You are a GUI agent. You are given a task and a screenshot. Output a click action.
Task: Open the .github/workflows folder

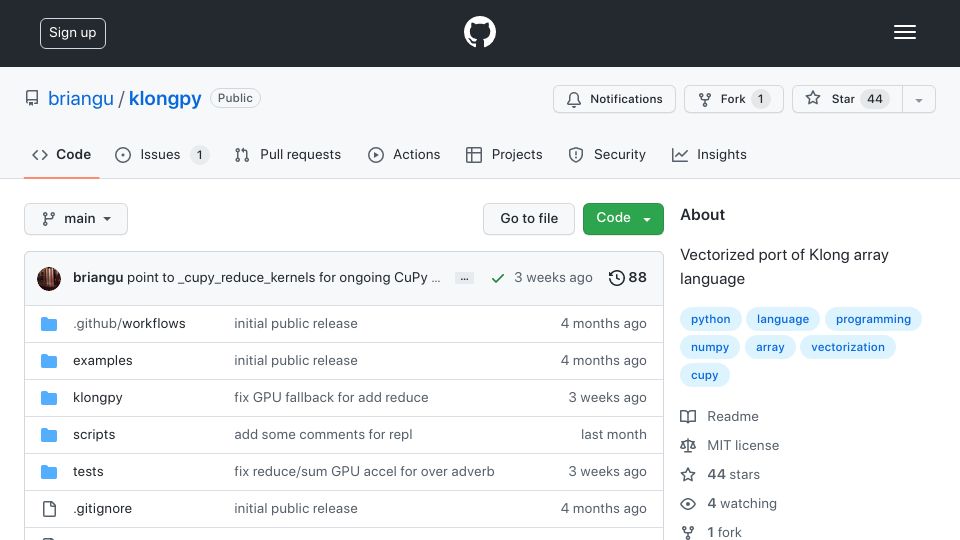(x=129, y=324)
